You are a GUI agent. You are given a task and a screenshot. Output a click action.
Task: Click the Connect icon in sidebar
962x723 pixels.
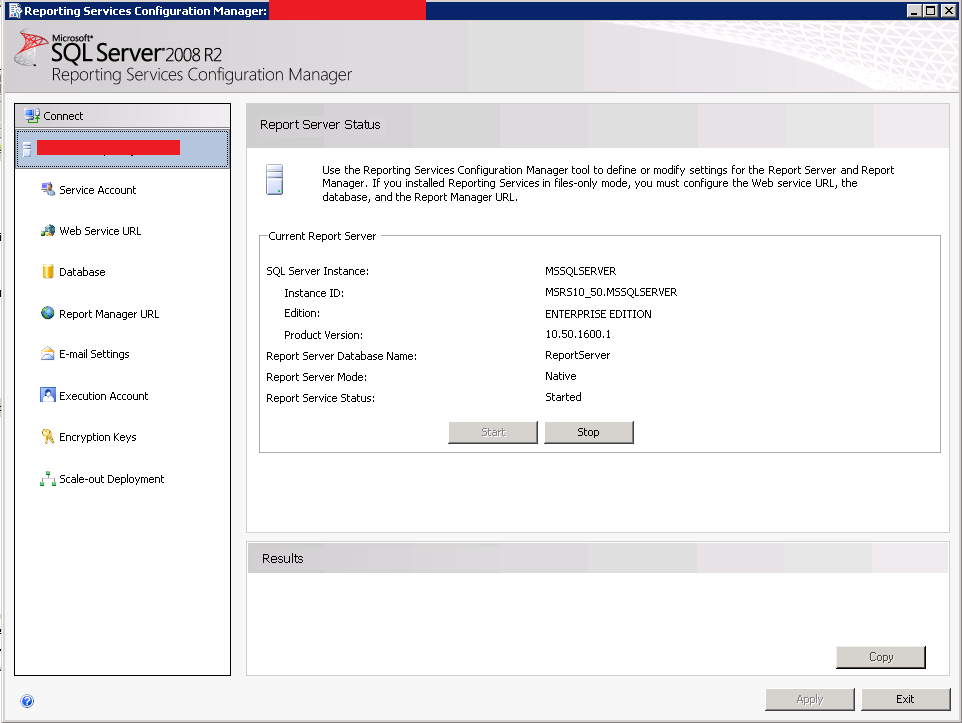[x=32, y=115]
